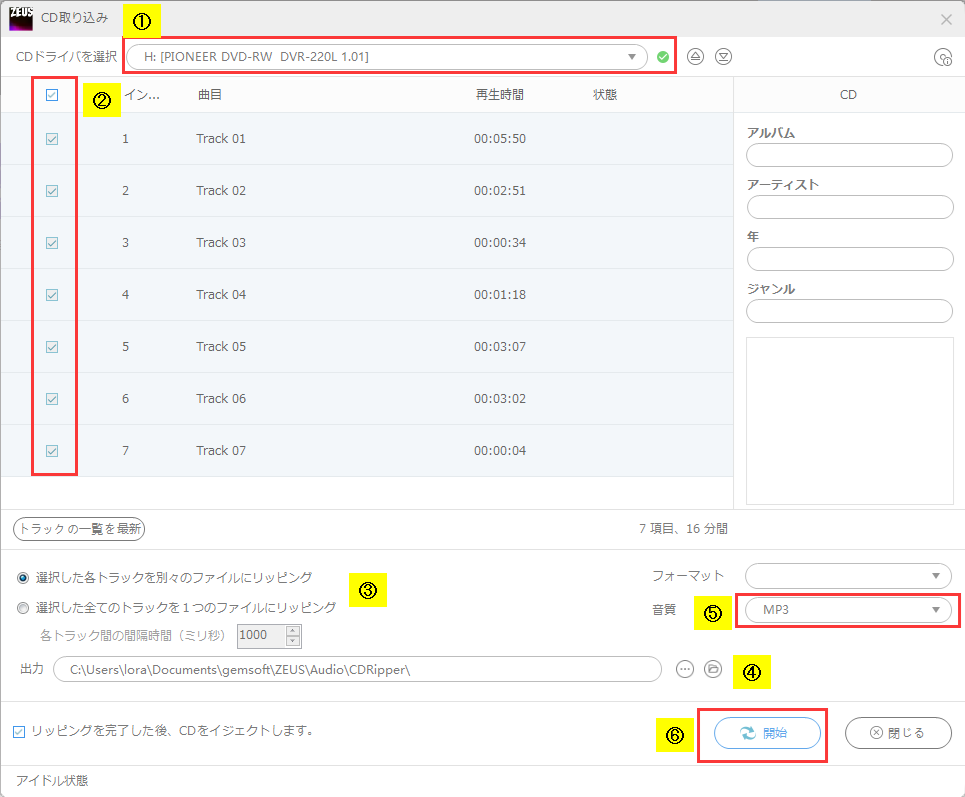Open the フォーマット format dropdown

[848, 576]
